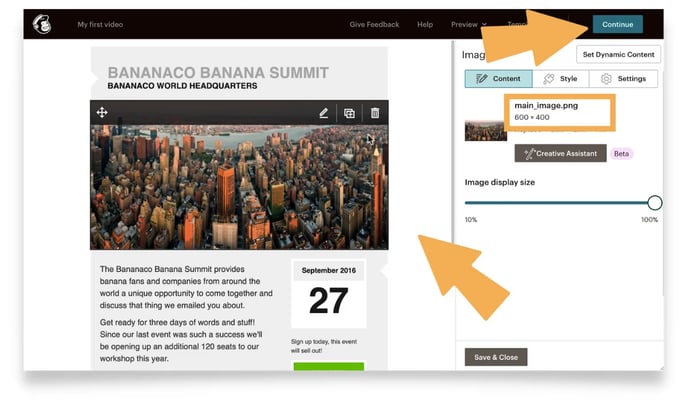
Task: Launch Creative Assistant
Action: tap(560, 153)
